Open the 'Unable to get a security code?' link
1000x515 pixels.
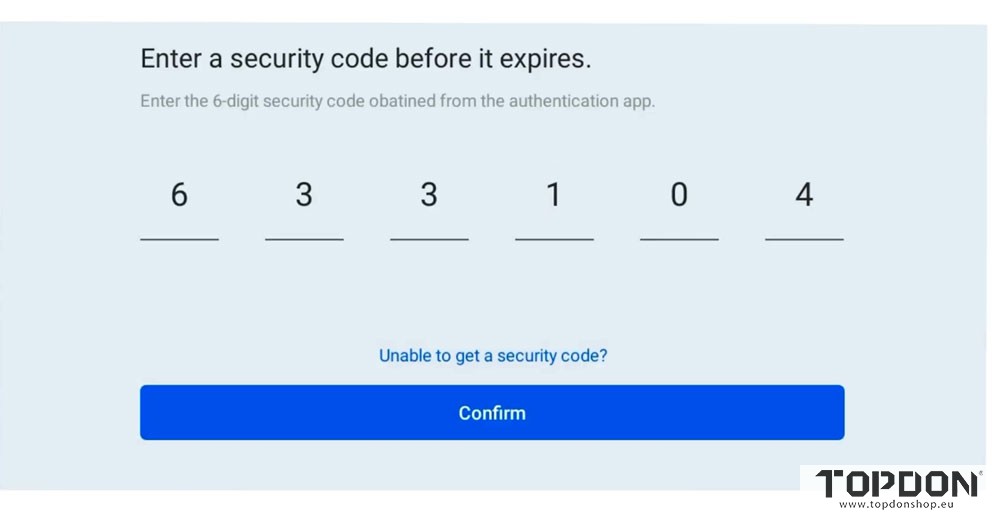[x=493, y=356]
